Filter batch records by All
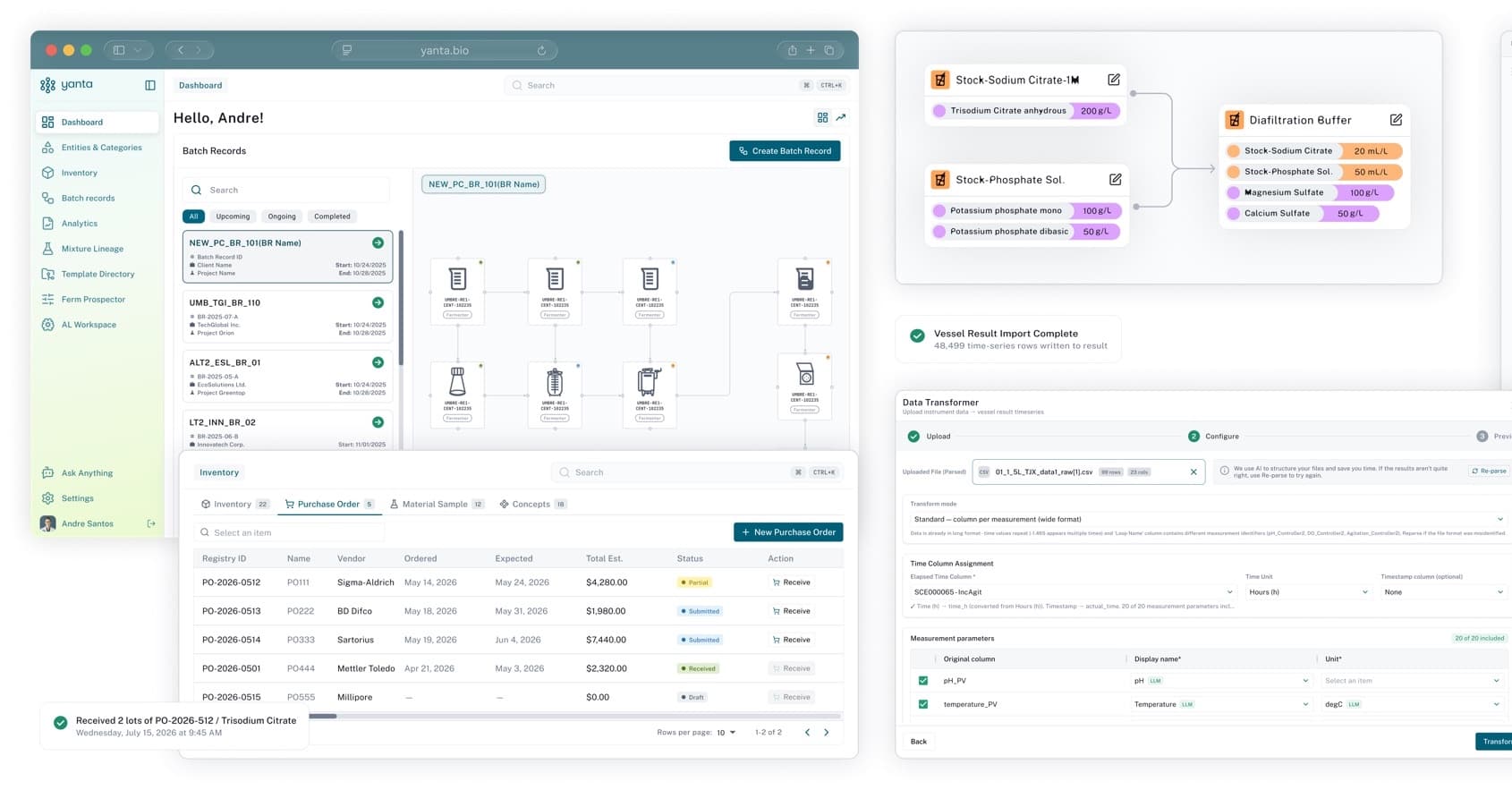The image size is (1512, 790). coord(193,217)
